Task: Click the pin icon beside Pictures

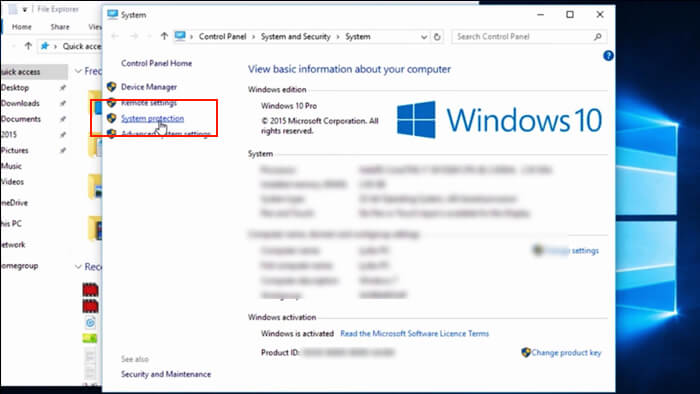Action: [63, 151]
